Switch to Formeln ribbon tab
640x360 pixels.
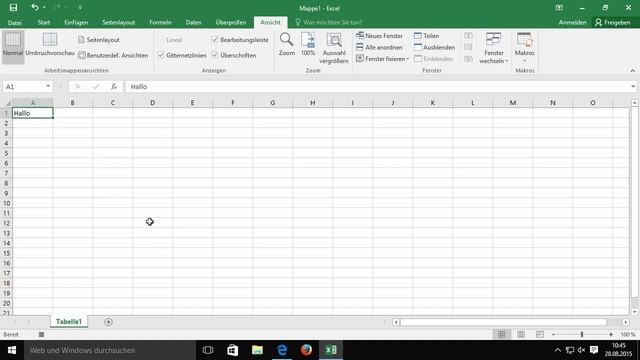pos(160,22)
